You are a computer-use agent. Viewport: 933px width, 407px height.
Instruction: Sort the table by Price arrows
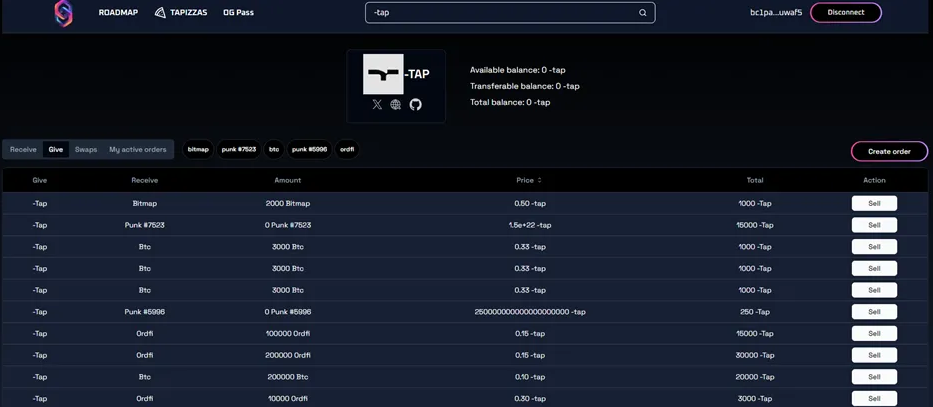pyautogui.click(x=540, y=180)
